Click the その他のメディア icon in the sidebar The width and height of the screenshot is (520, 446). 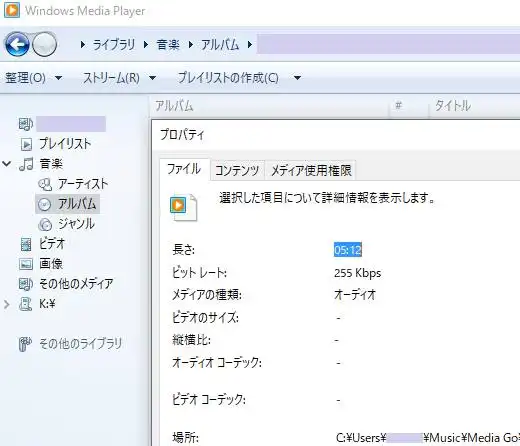(26, 284)
